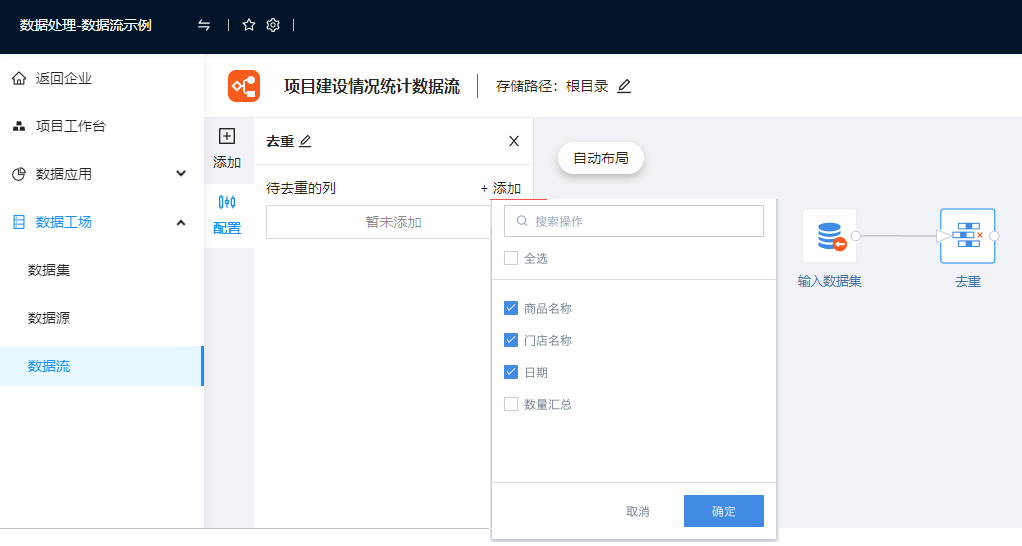Rename 去重 node via pencil icon
This screenshot has width=1022, height=546.
point(305,141)
